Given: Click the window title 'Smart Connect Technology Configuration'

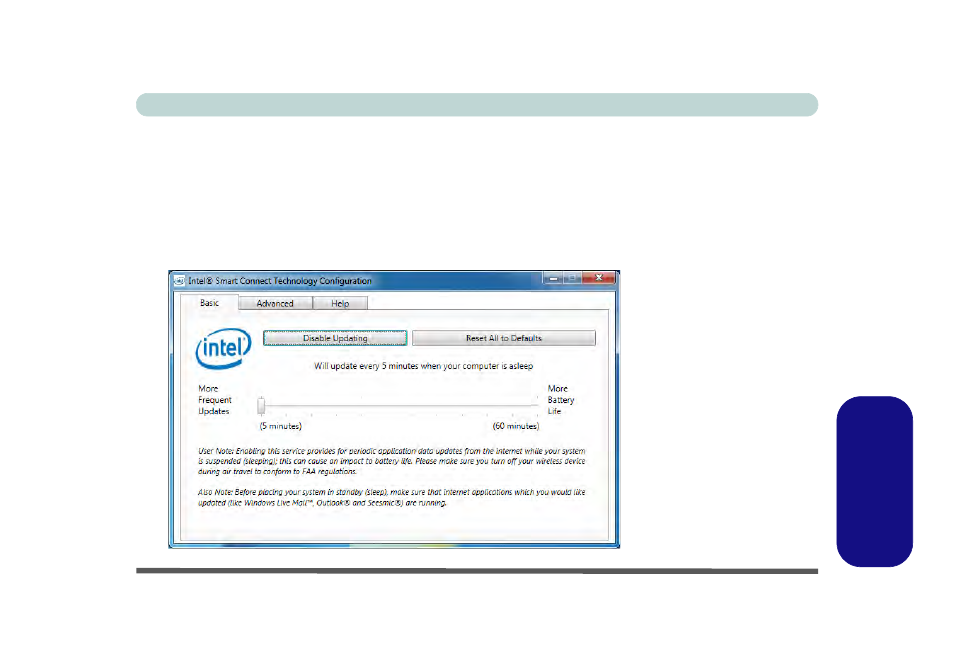Looking at the screenshot, I should [280, 281].
